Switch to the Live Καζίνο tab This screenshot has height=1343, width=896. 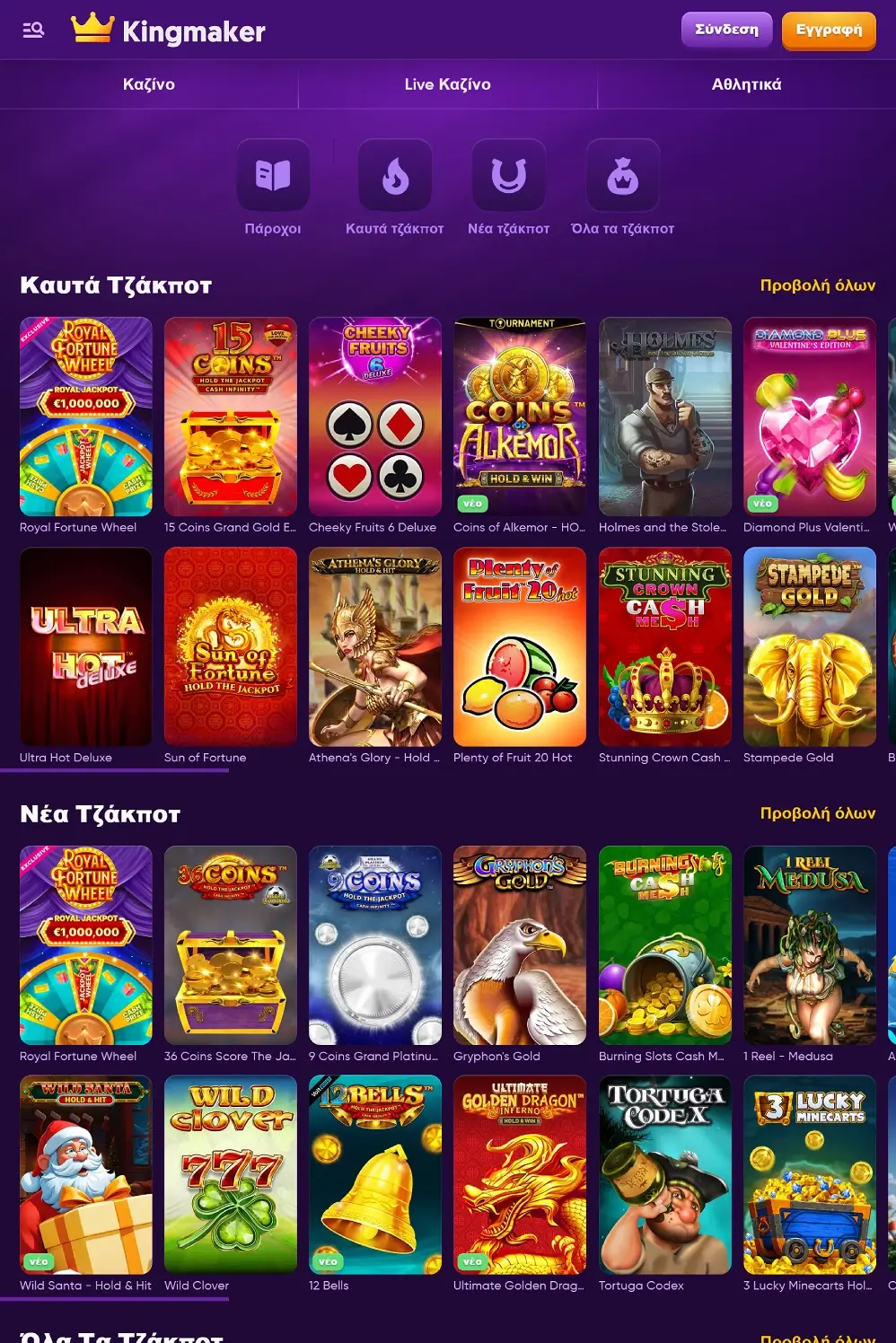pyautogui.click(x=448, y=84)
